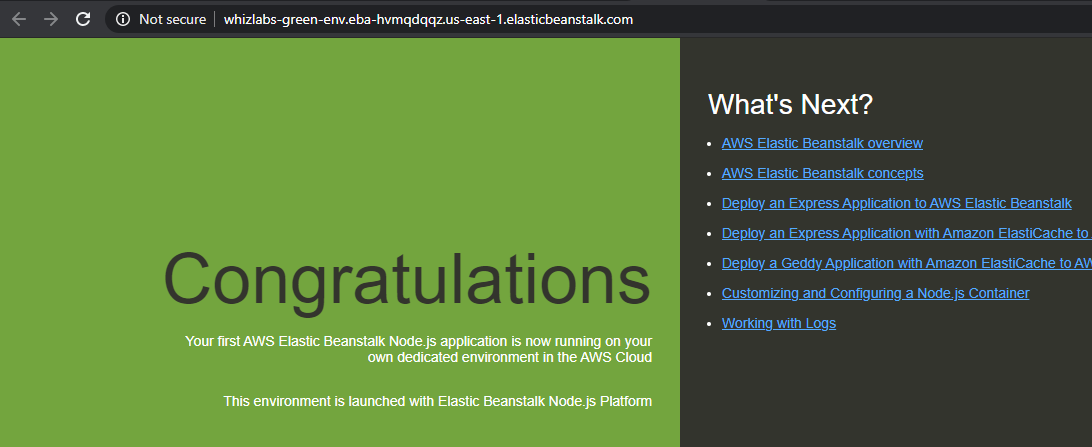
Task: Click the browser forward arrow
Action: 51,19
